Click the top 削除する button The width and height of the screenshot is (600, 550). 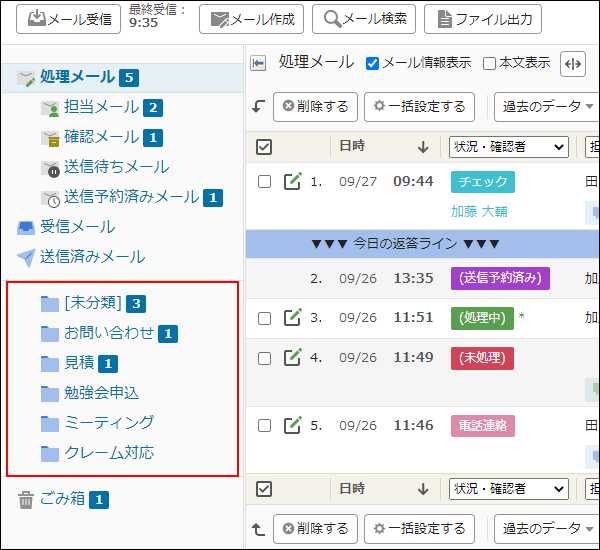coord(315,107)
